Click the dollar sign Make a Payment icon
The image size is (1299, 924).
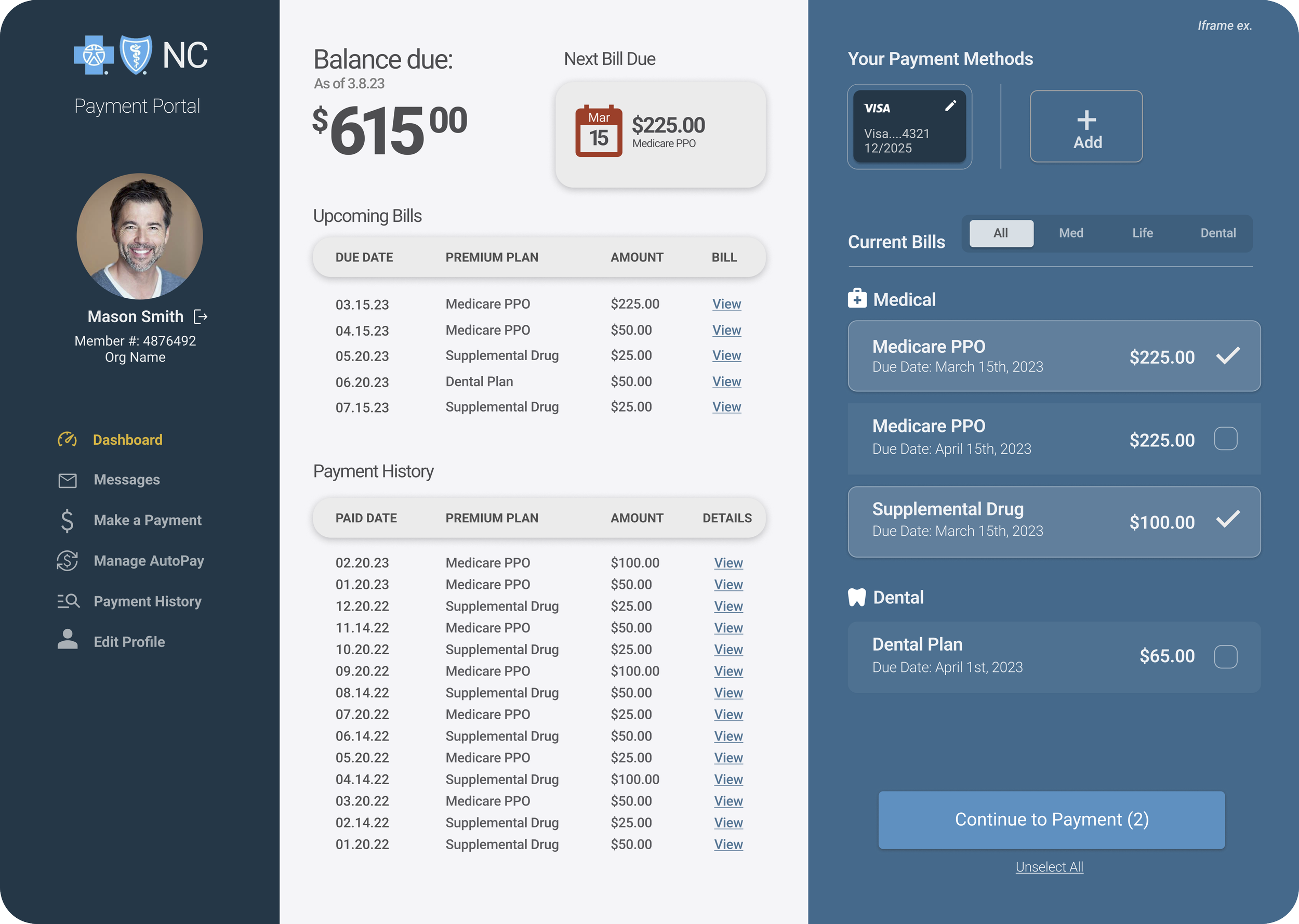pos(67,520)
